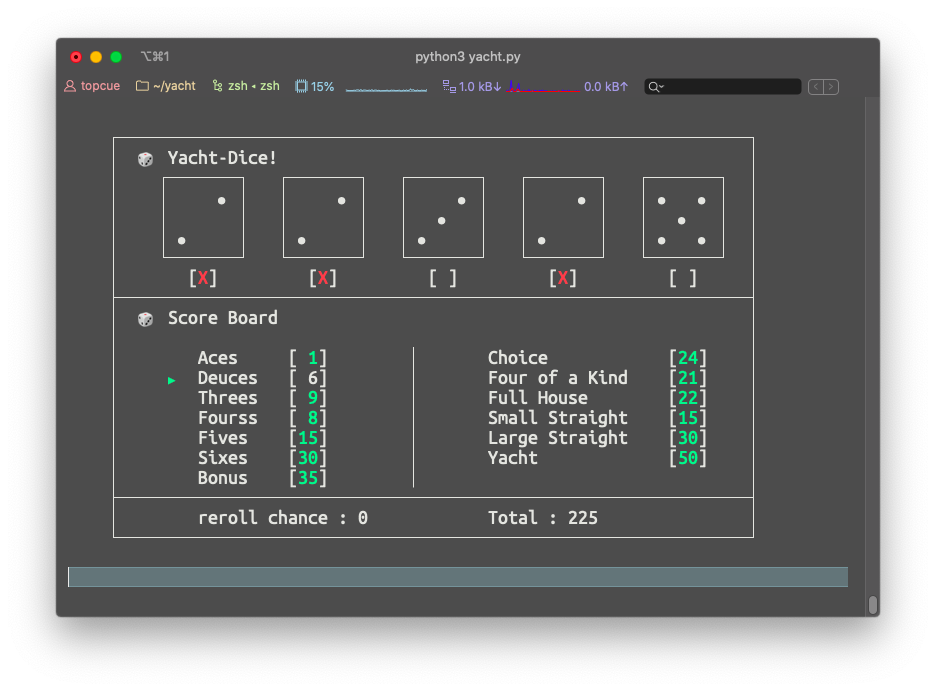The image size is (936, 691).
Task: Toggle the empty hold box under third die
Action: click(x=443, y=278)
